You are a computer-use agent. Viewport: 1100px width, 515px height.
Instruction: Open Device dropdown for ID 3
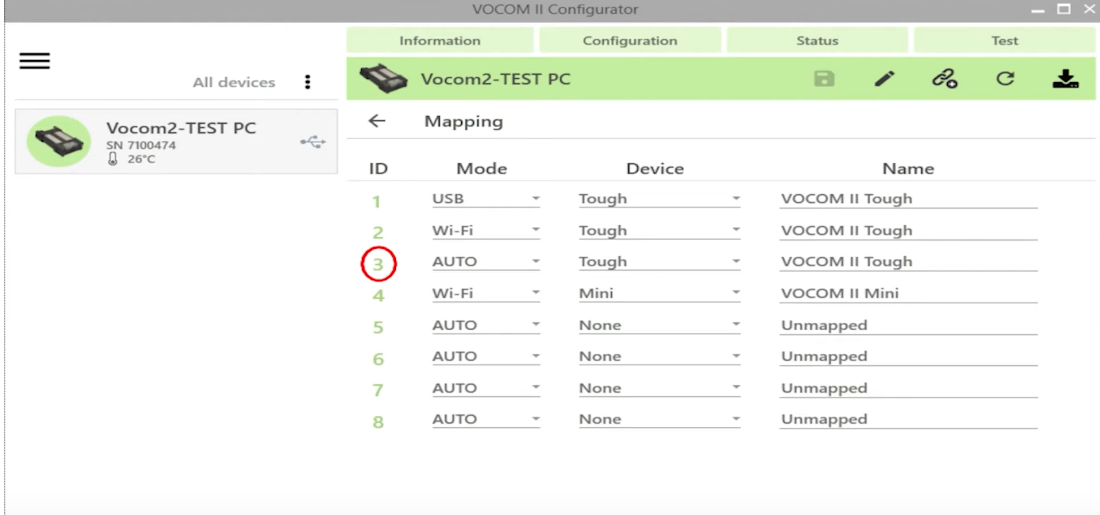point(659,262)
